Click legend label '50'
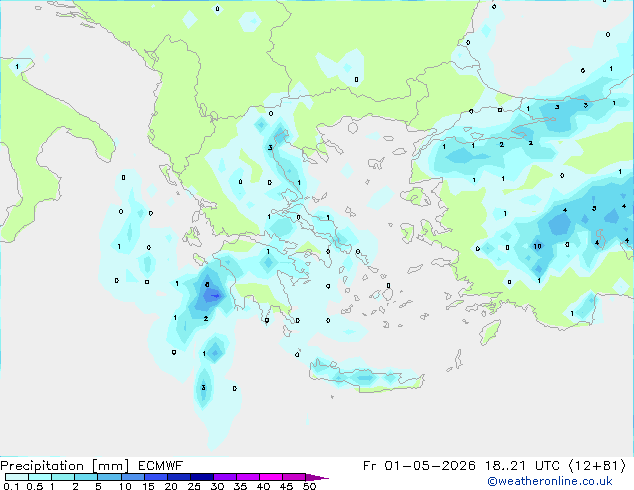Viewport: 634px width, 490px height. (309, 486)
